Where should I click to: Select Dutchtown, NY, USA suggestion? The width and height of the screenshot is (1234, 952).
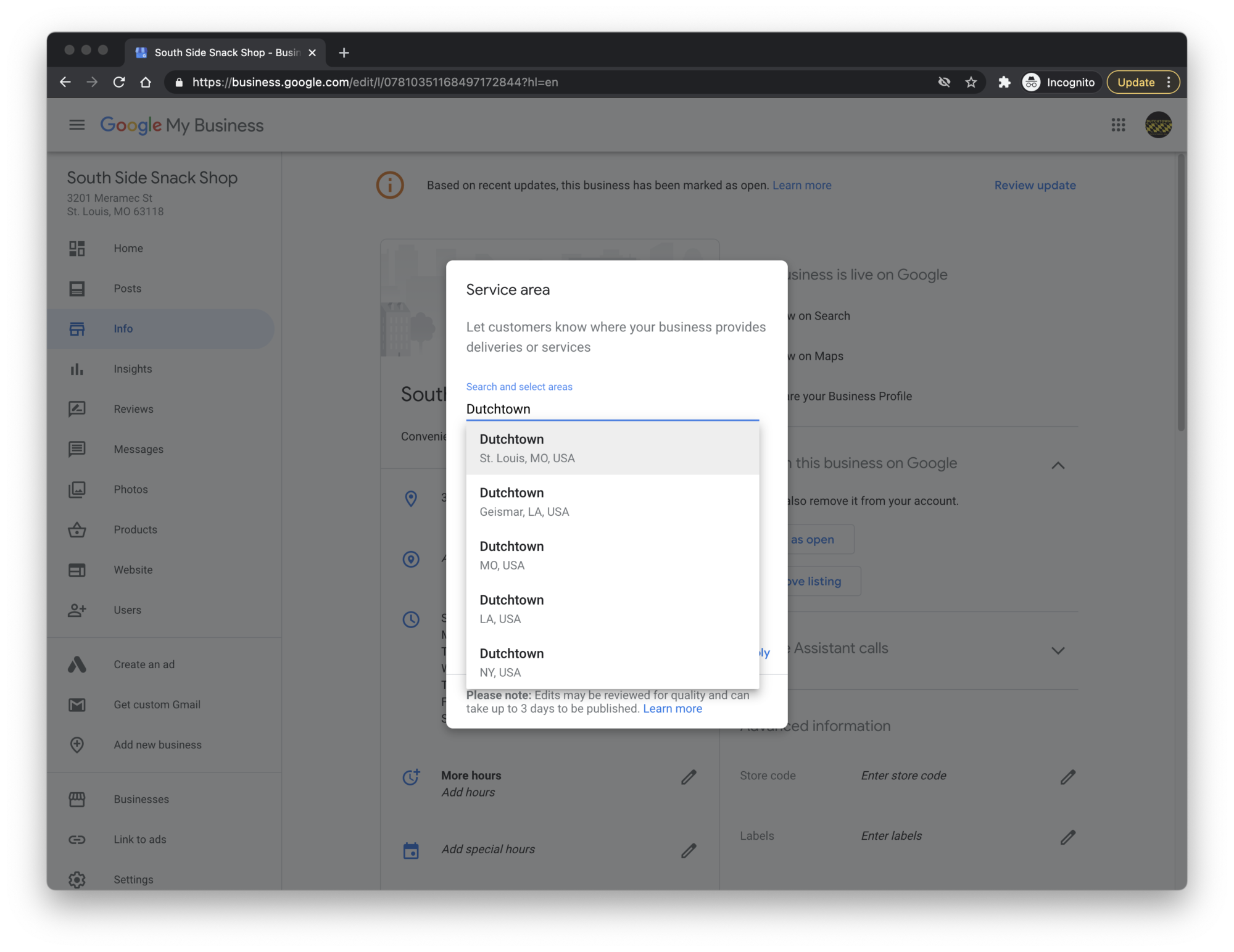612,663
